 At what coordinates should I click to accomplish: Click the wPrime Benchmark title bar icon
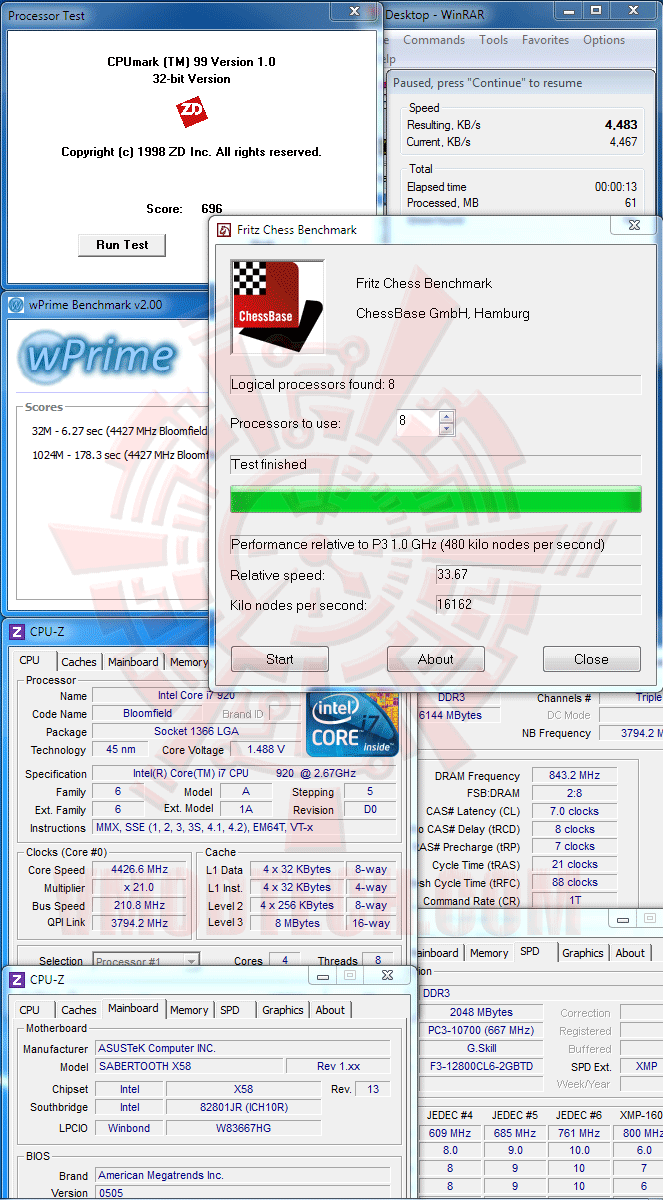pos(17,305)
